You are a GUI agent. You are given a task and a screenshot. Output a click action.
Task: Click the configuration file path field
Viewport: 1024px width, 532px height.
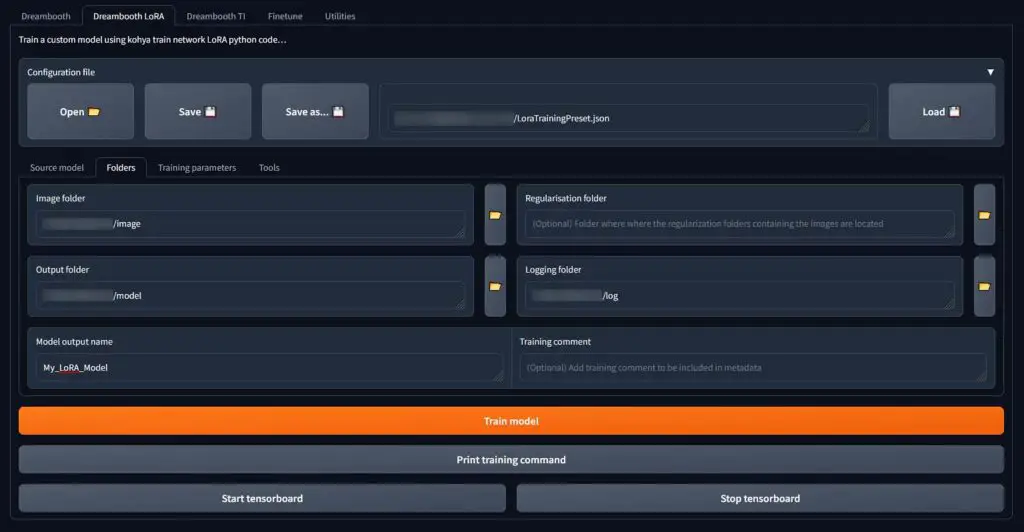pos(629,118)
